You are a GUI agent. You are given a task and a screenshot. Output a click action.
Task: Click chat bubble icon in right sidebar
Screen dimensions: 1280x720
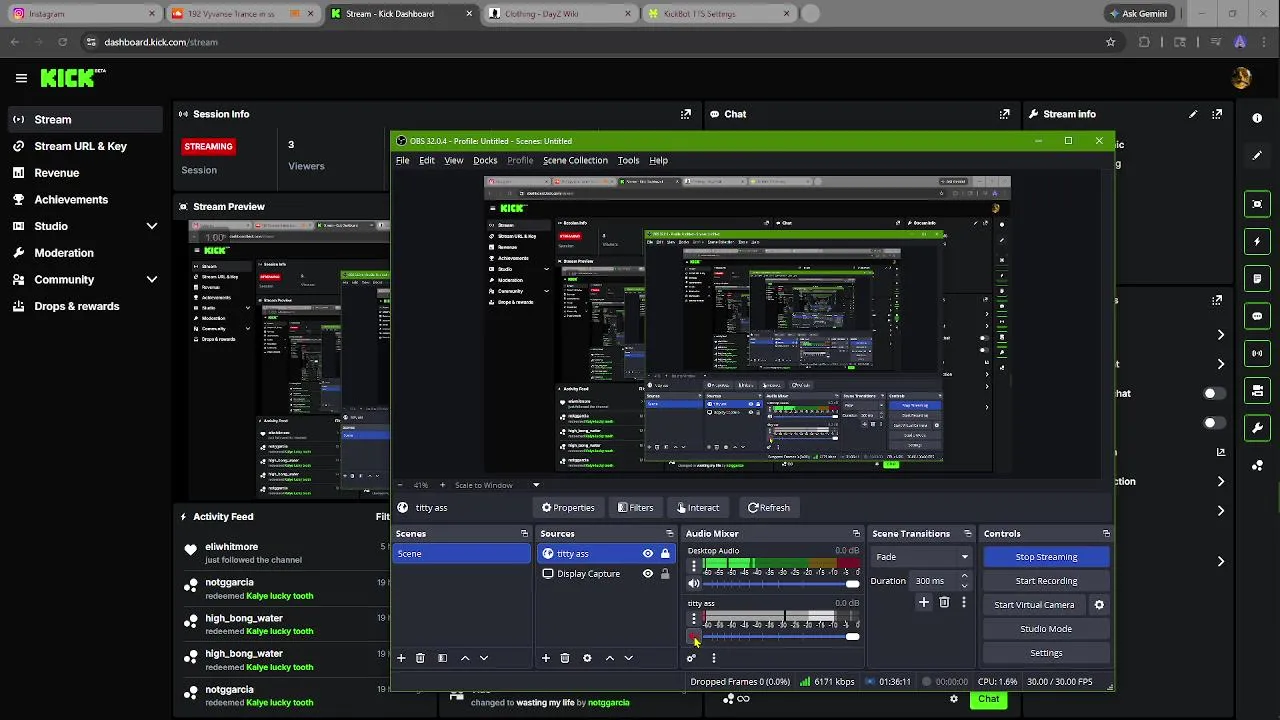[x=1257, y=316]
